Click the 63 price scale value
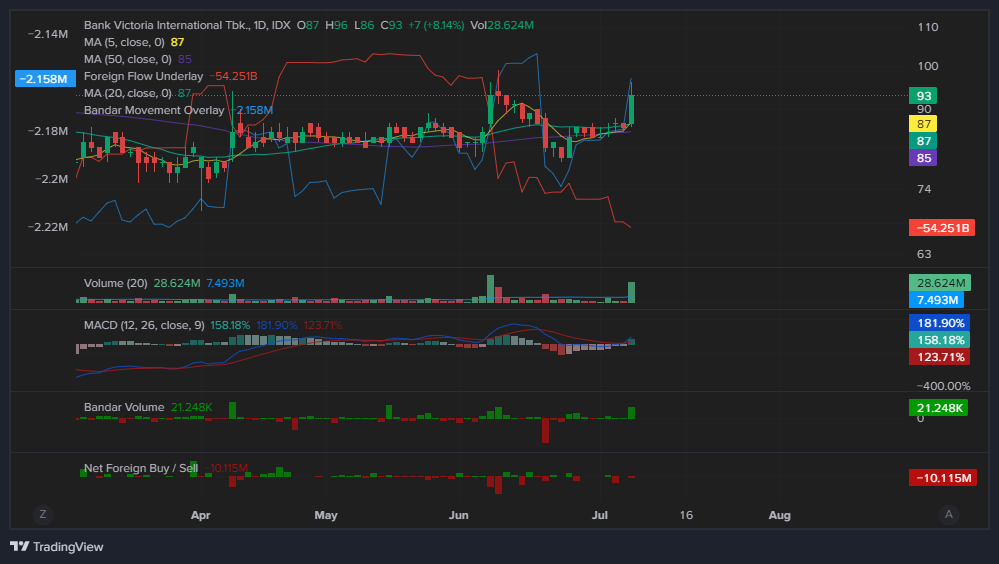The width and height of the screenshot is (999, 564). [924, 254]
